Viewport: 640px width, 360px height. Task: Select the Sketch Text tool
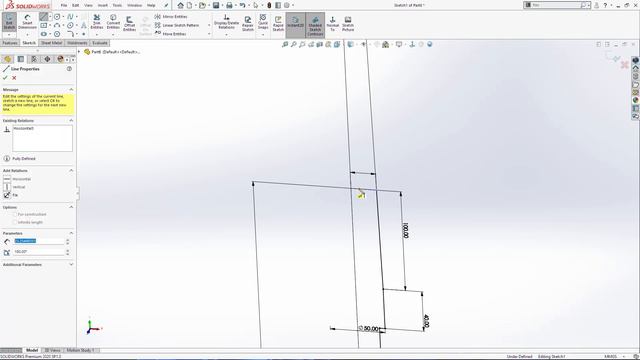pyautogui.click(x=84, y=25)
